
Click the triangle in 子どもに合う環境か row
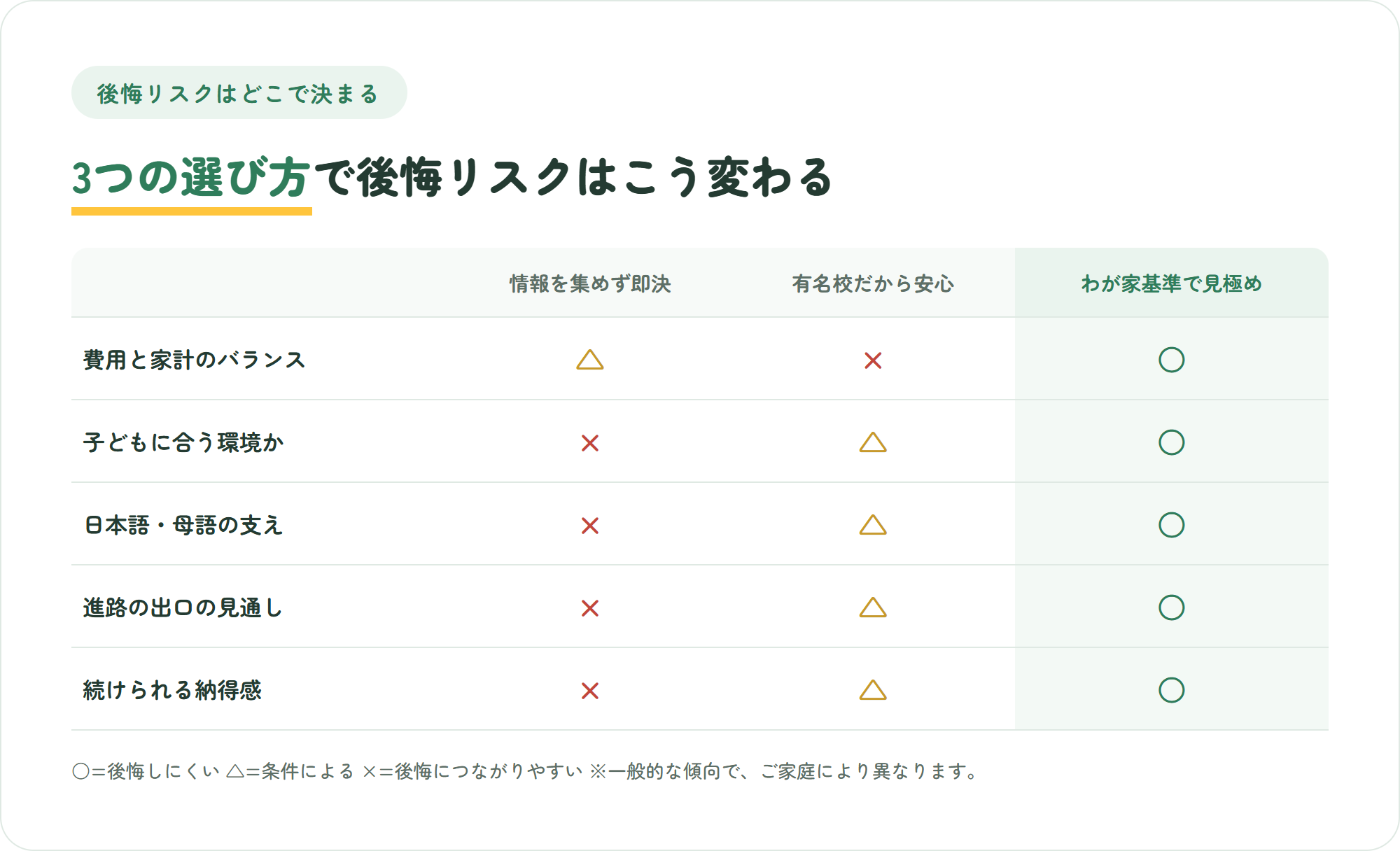click(873, 442)
